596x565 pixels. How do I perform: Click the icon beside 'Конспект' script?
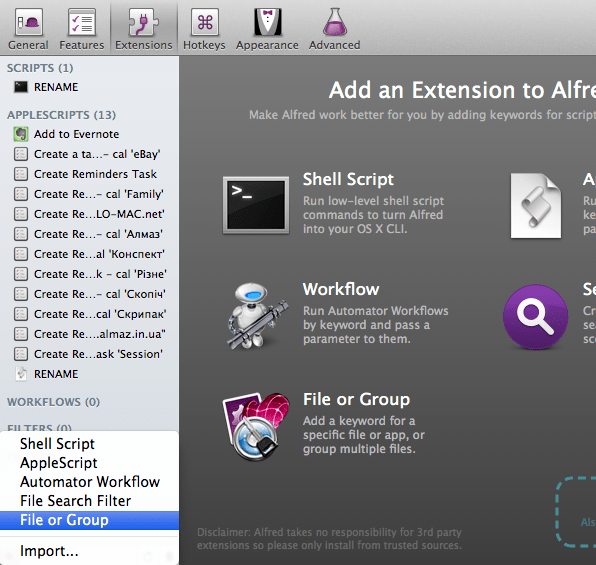click(x=21, y=254)
